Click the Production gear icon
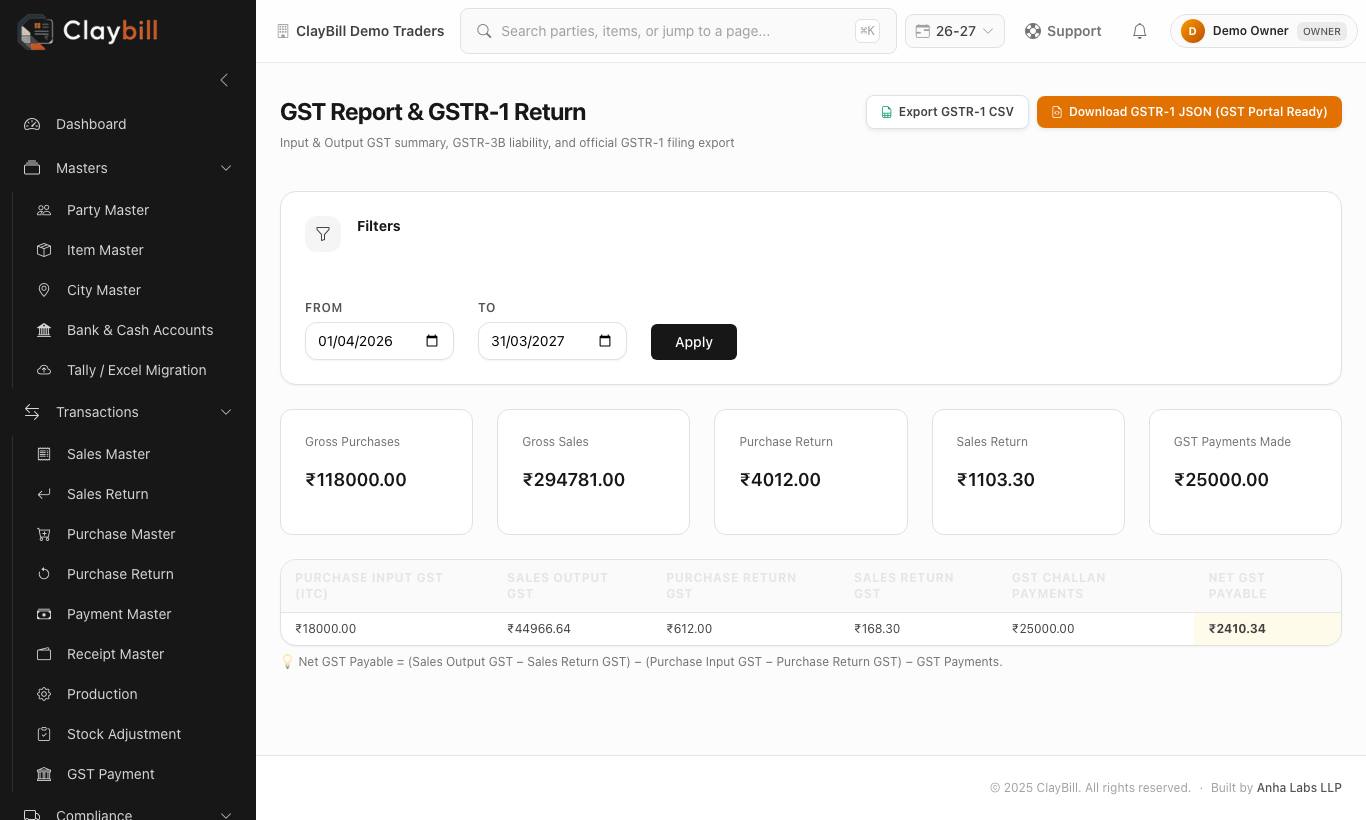 click(x=44, y=694)
